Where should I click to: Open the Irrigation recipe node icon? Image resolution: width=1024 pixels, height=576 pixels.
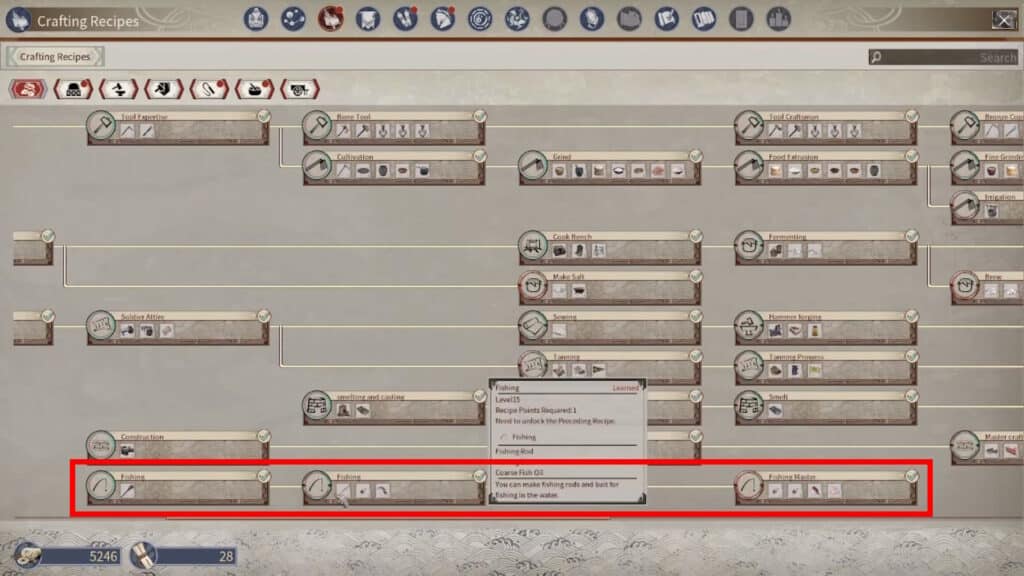965,205
